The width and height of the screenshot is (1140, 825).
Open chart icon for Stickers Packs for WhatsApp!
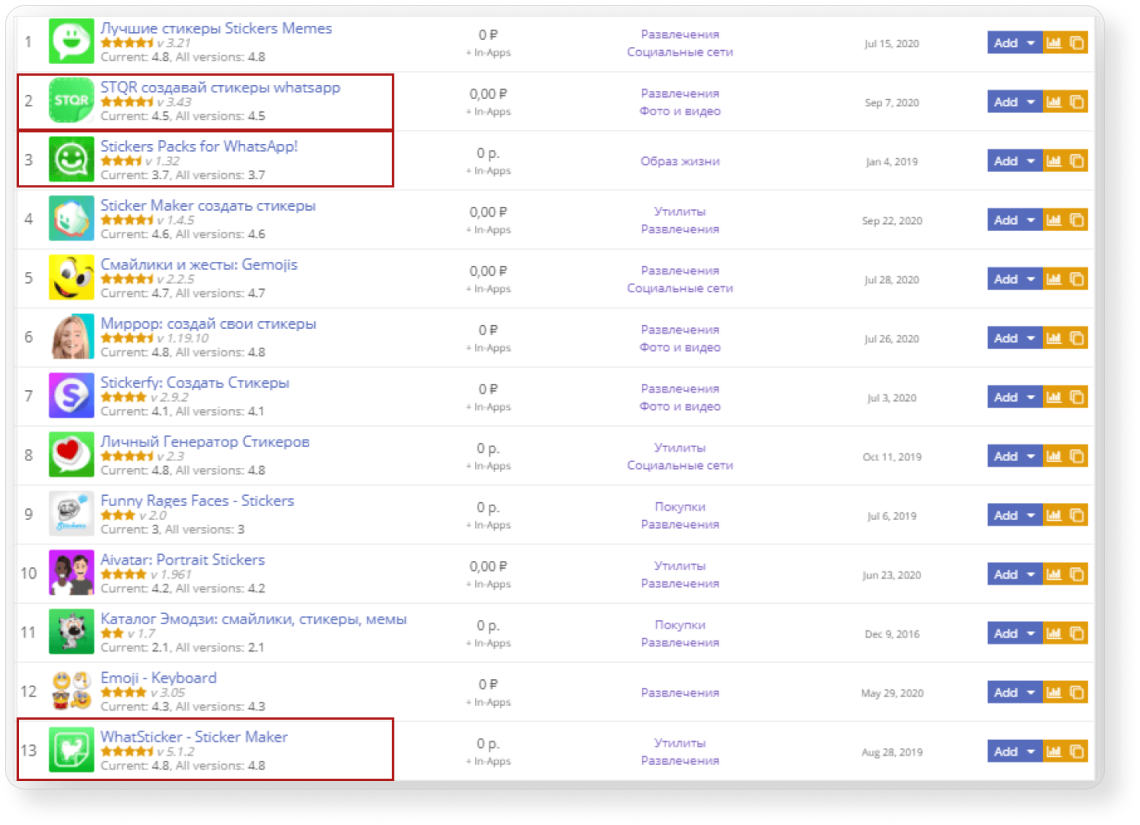point(1053,161)
